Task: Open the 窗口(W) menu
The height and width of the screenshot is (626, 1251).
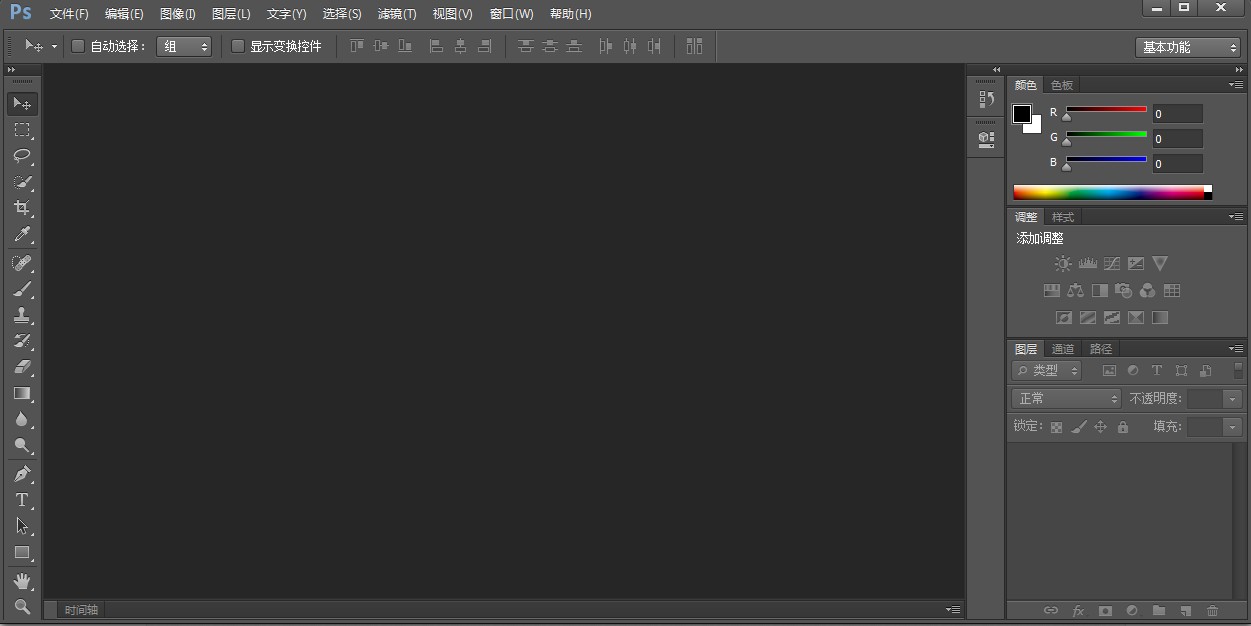Action: tap(512, 14)
